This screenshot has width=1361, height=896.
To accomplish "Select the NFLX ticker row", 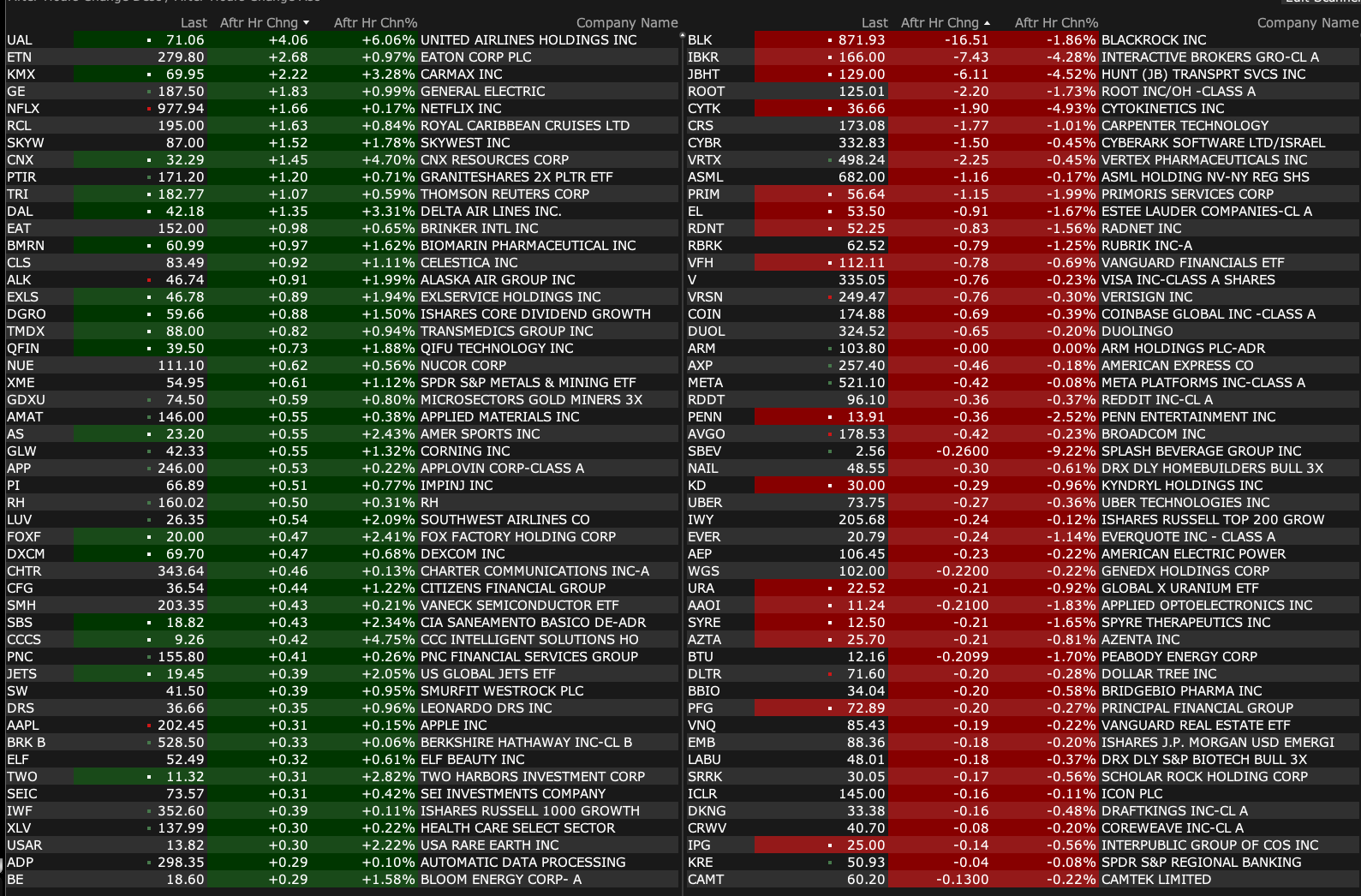I will (x=23, y=109).
